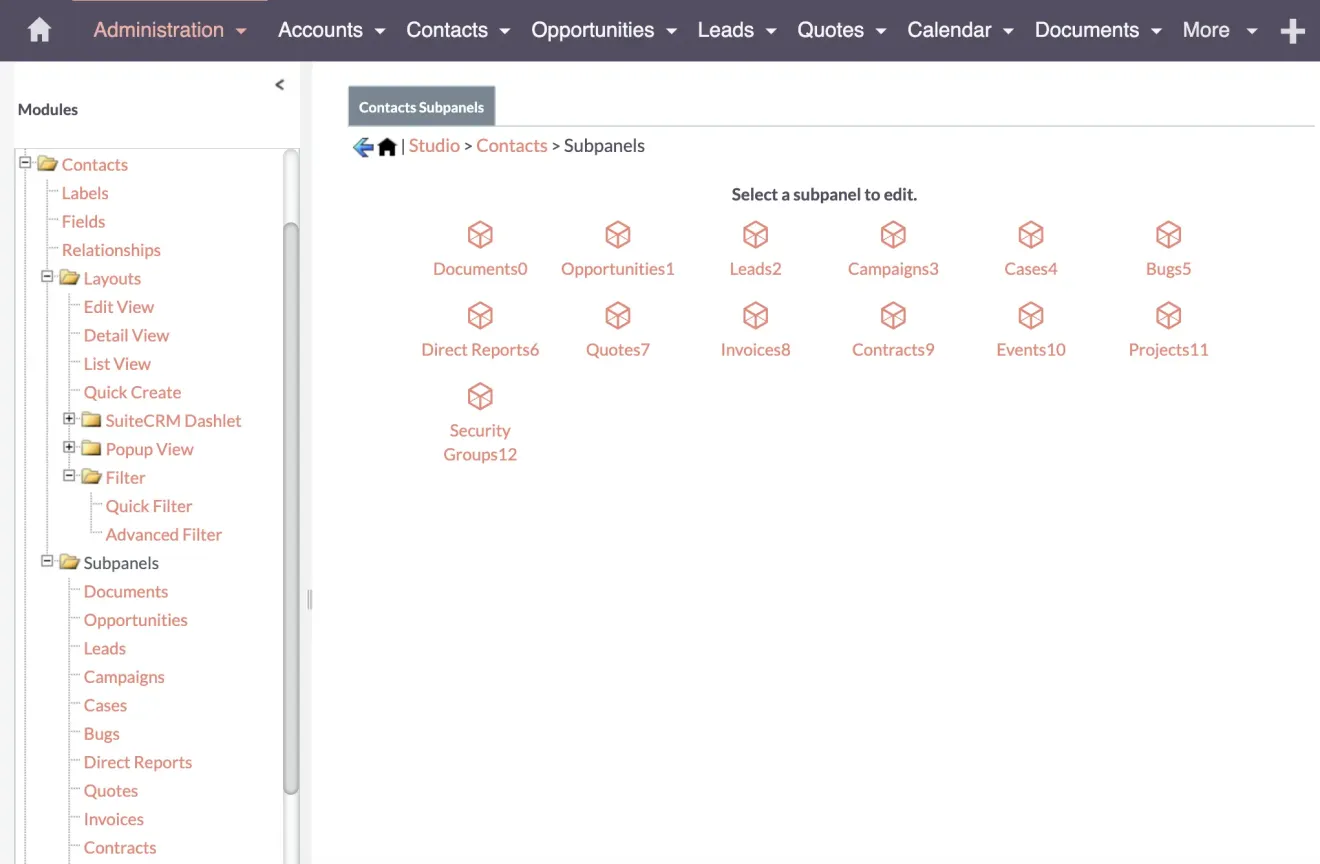The width and height of the screenshot is (1320, 864).
Task: Click the Events10 subpanel icon
Action: [1030, 326]
